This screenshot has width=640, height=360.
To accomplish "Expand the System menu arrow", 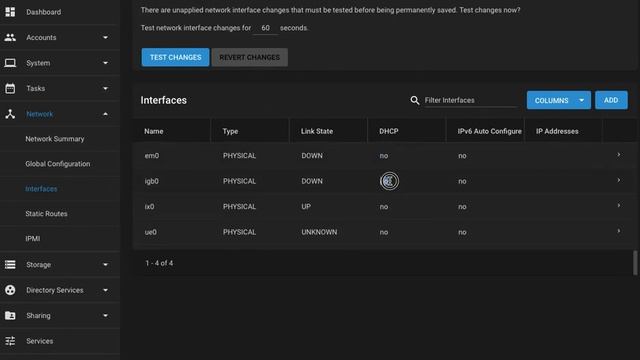I will [x=105, y=63].
